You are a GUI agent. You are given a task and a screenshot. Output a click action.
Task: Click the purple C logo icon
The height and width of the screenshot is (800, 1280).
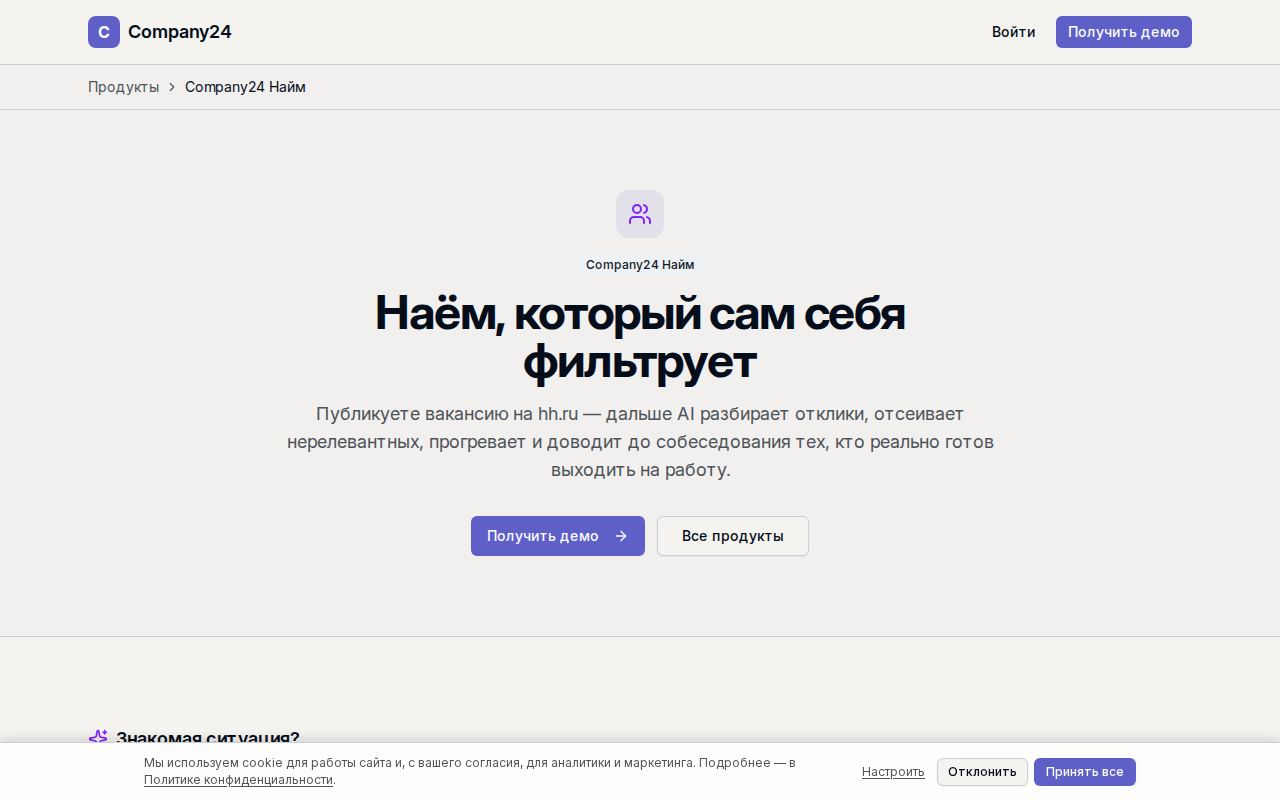point(104,32)
